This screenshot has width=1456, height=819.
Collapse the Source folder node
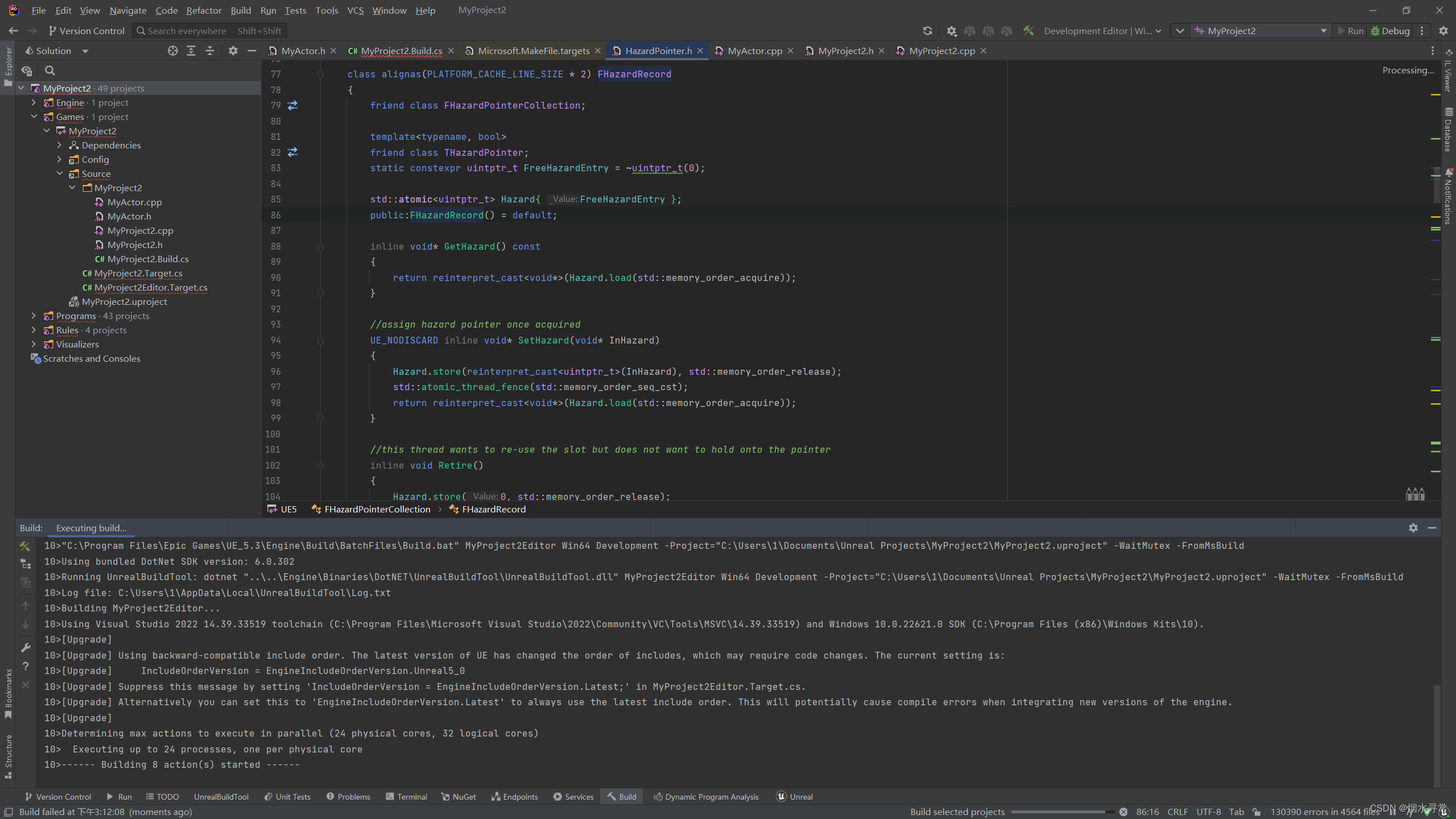pyautogui.click(x=59, y=173)
